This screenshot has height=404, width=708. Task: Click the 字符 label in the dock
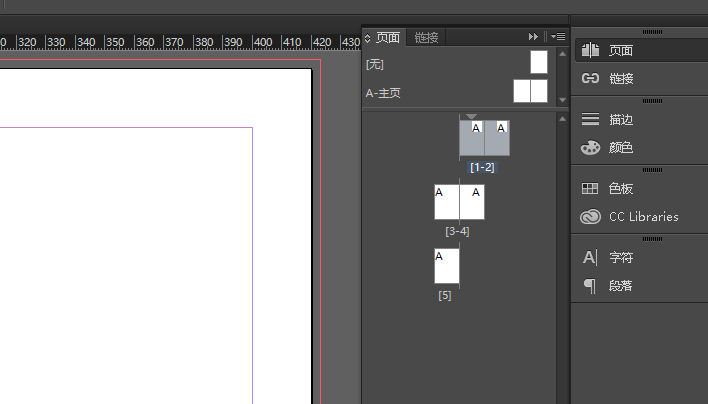(x=621, y=258)
